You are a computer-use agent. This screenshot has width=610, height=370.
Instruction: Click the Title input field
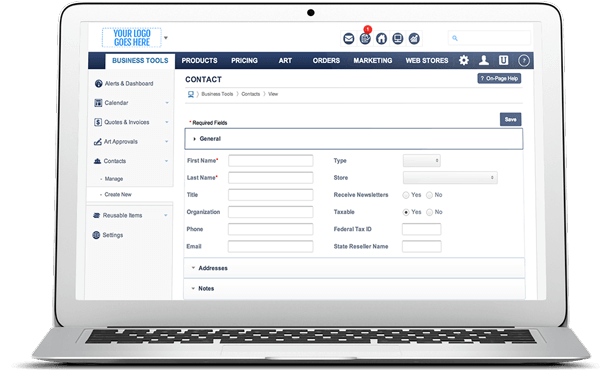[x=271, y=195]
